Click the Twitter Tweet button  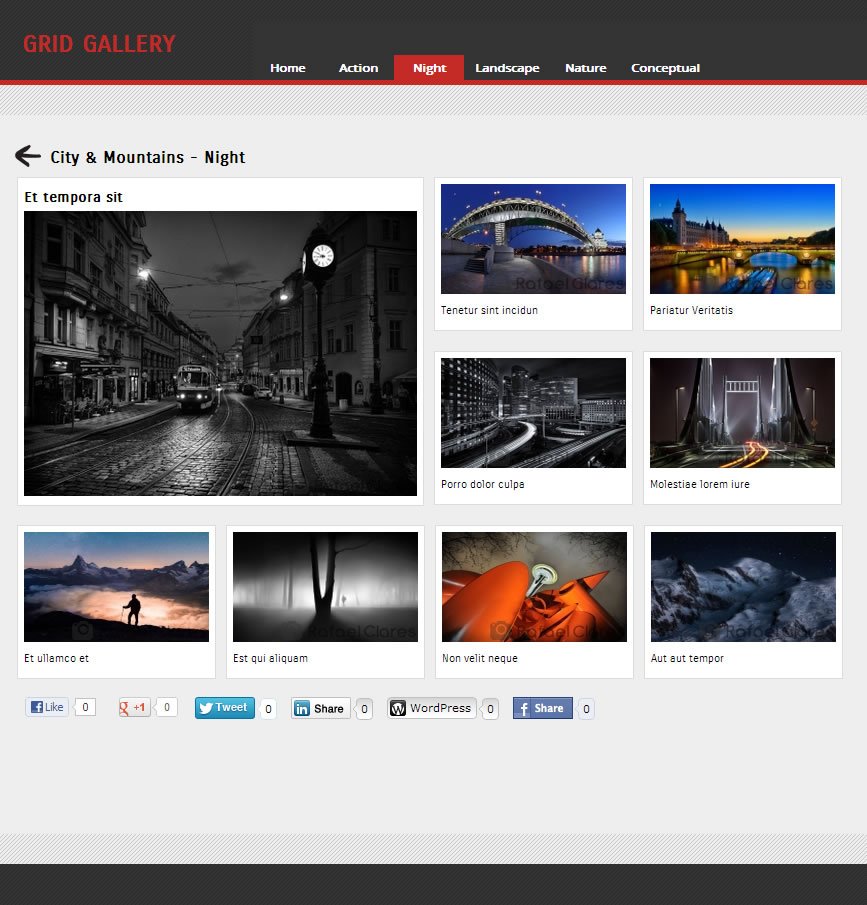tap(225, 708)
